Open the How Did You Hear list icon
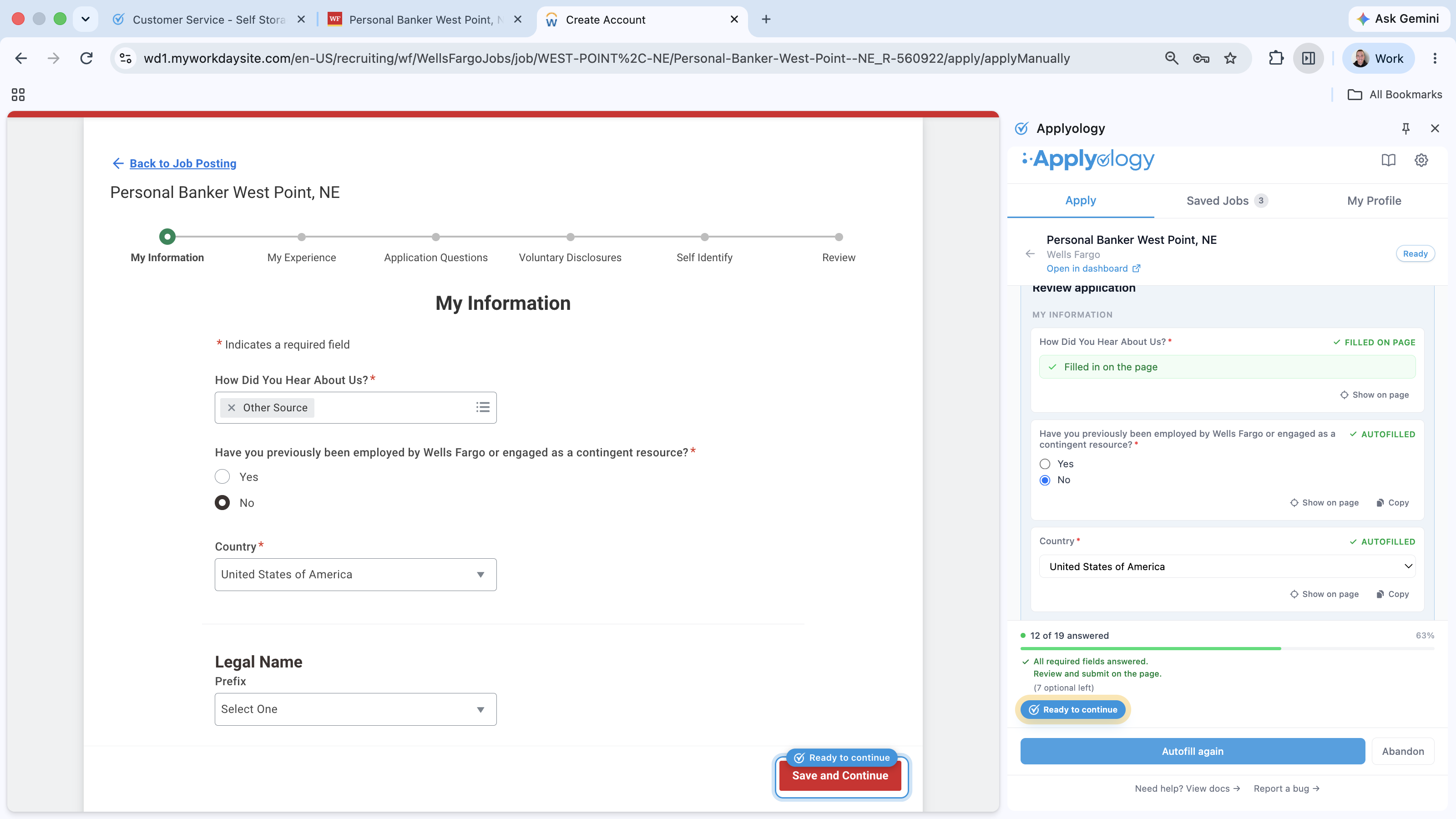1456x819 pixels. [482, 407]
